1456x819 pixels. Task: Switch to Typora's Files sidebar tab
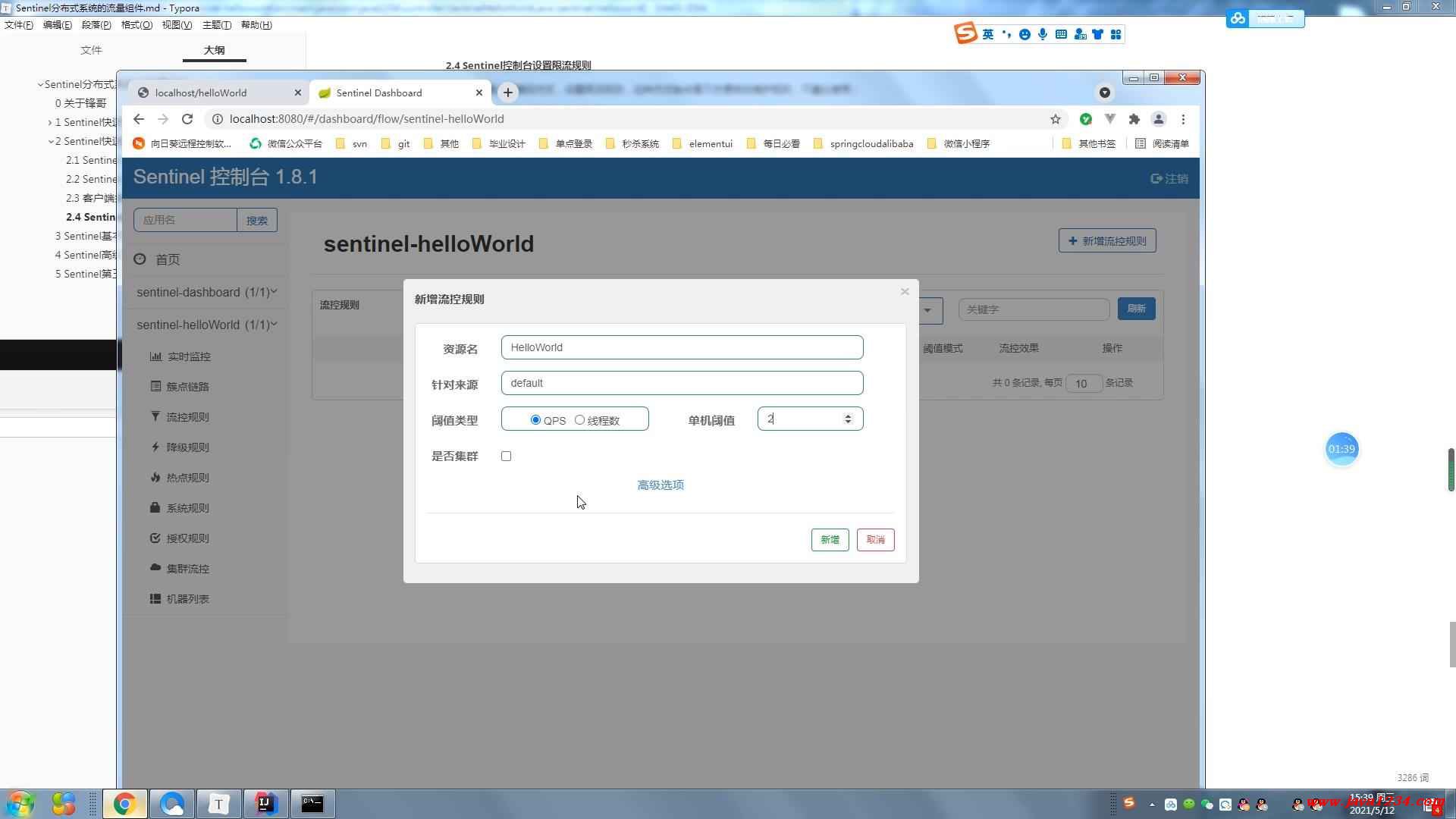click(91, 50)
